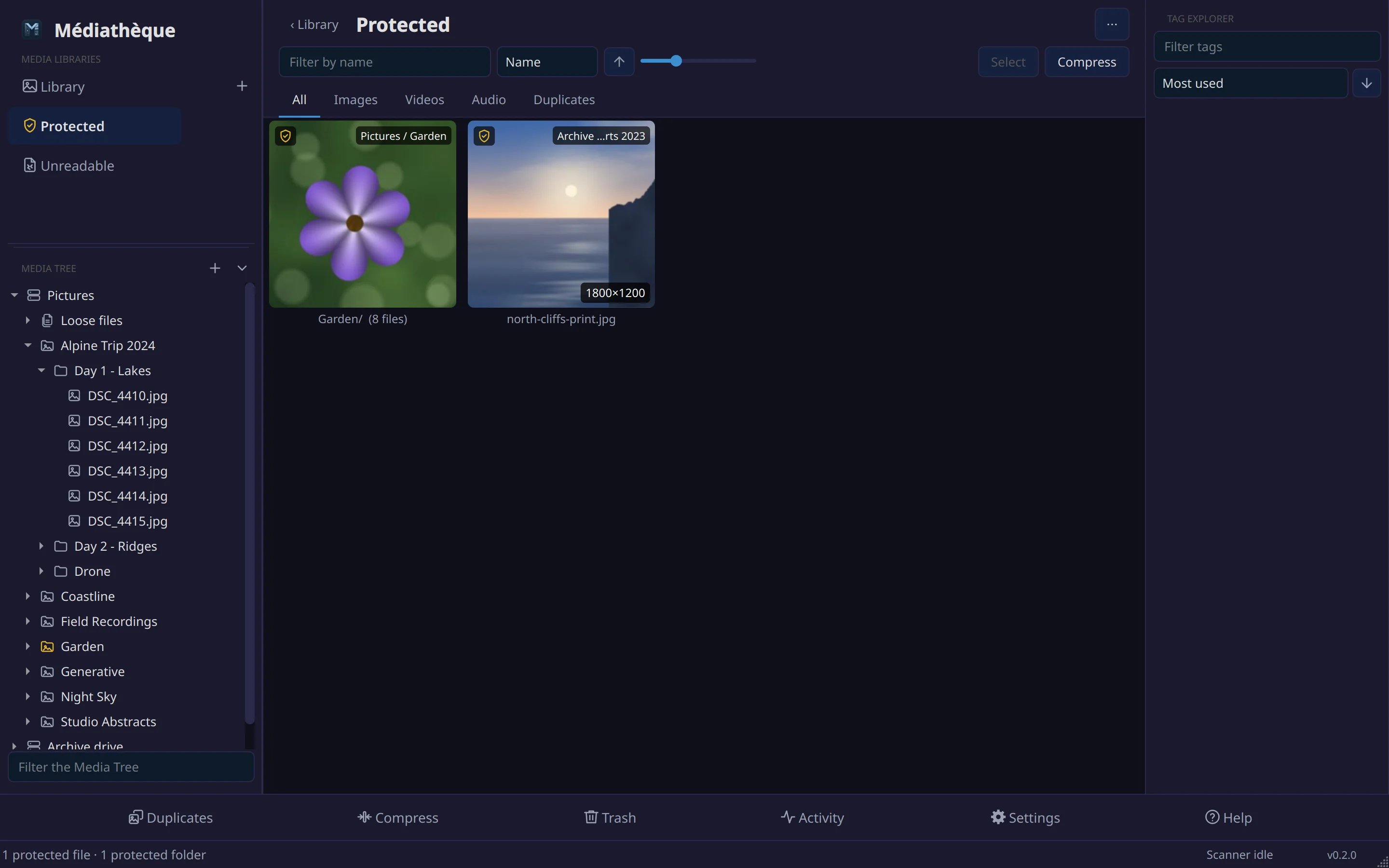Open the Most used tags dropdown
Viewport: 1389px width, 868px height.
pyautogui.click(x=1250, y=83)
